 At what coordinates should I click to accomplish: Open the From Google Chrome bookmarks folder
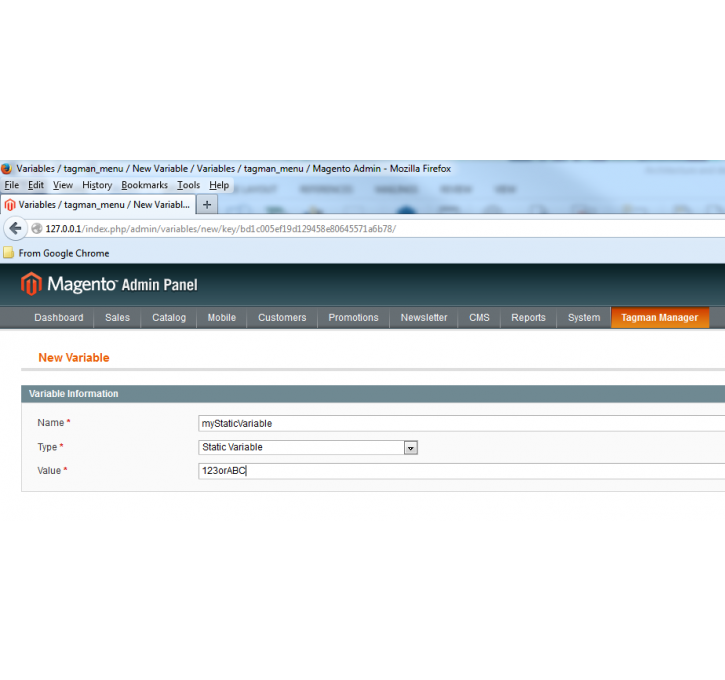[x=56, y=253]
